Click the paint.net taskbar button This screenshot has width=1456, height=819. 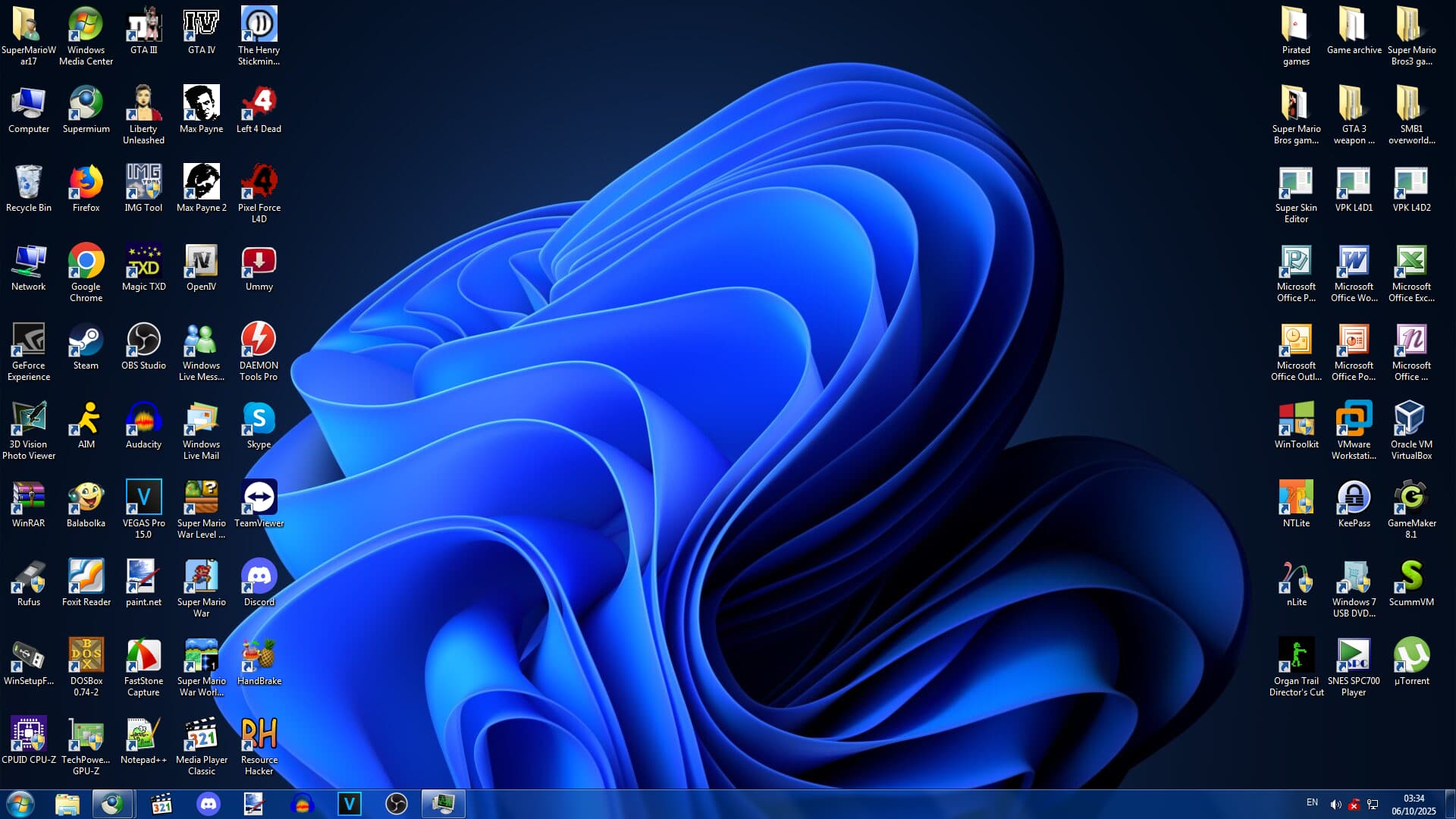pyautogui.click(x=254, y=804)
